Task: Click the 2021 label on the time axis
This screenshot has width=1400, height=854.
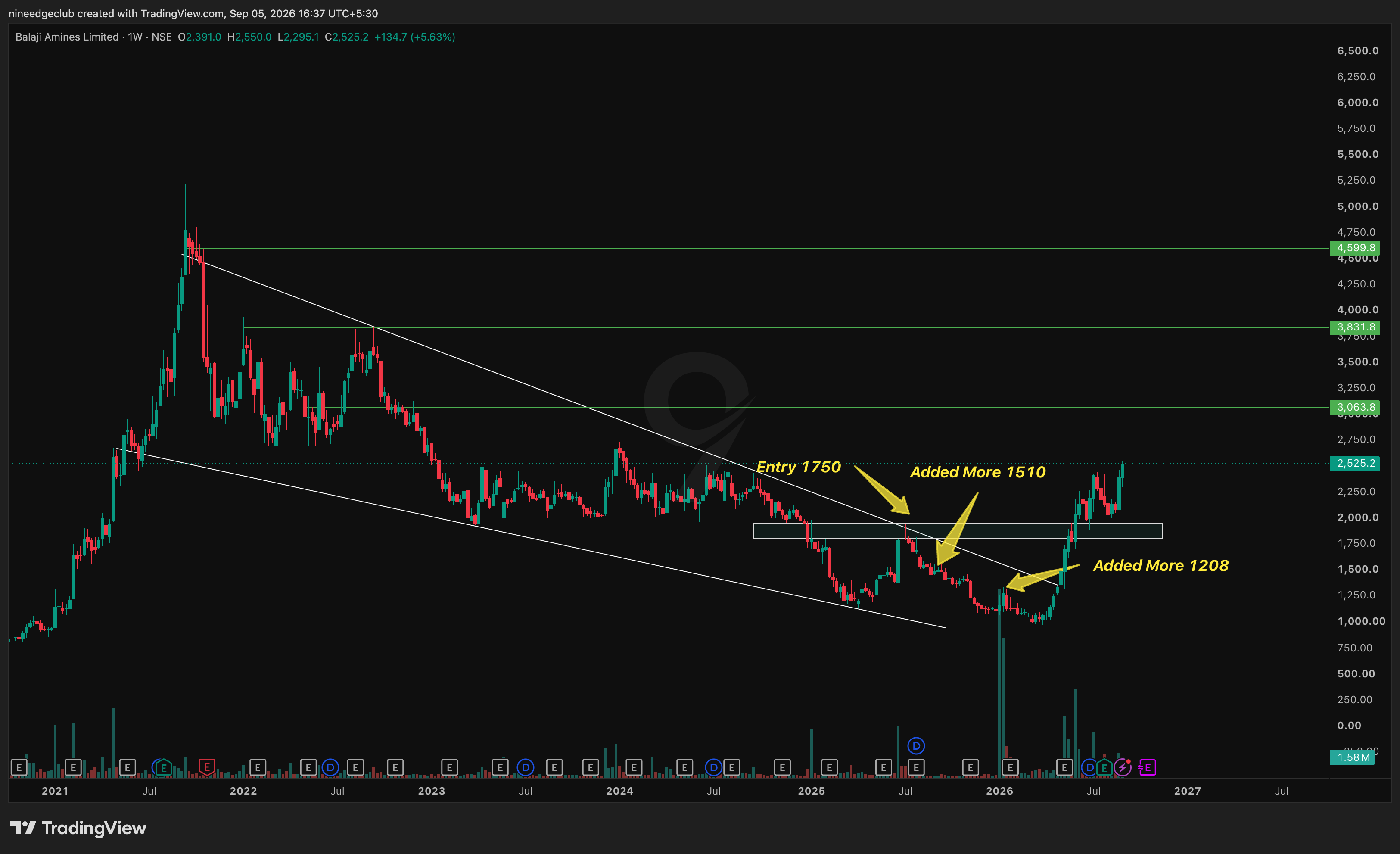Action: [x=55, y=791]
